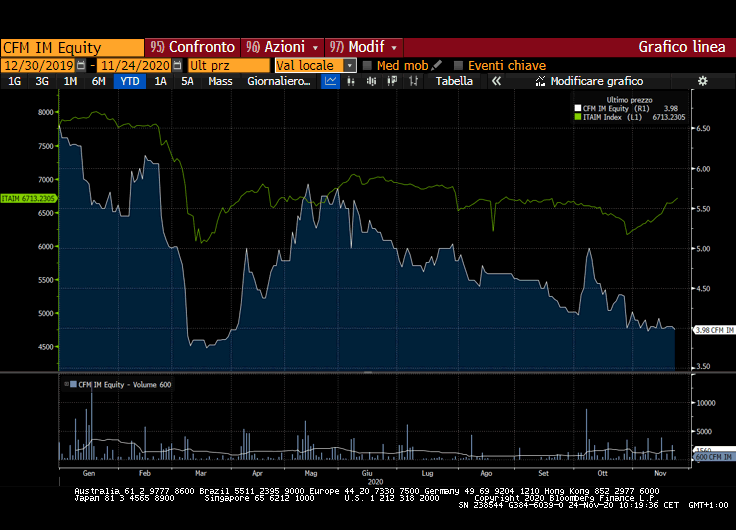
Task: Click the Modificare grafico button
Action: click(590, 81)
